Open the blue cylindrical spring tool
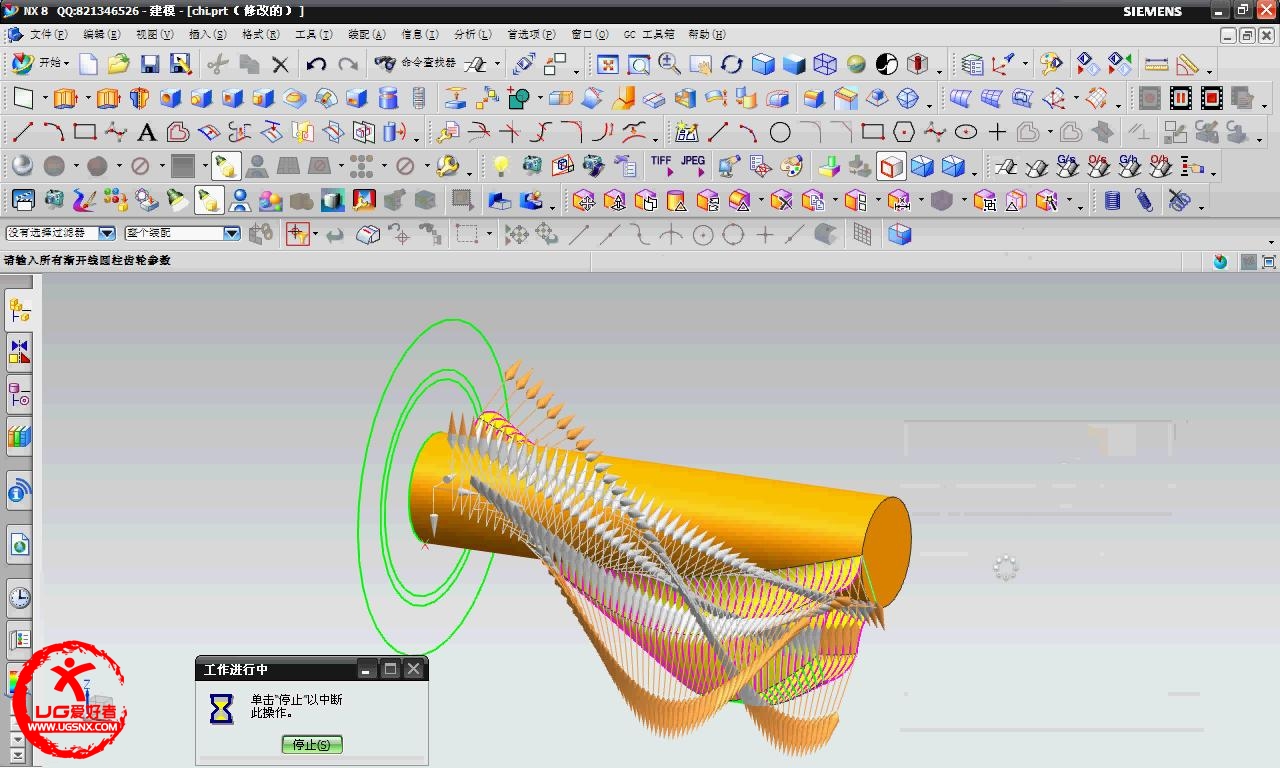 pyautogui.click(x=1112, y=200)
